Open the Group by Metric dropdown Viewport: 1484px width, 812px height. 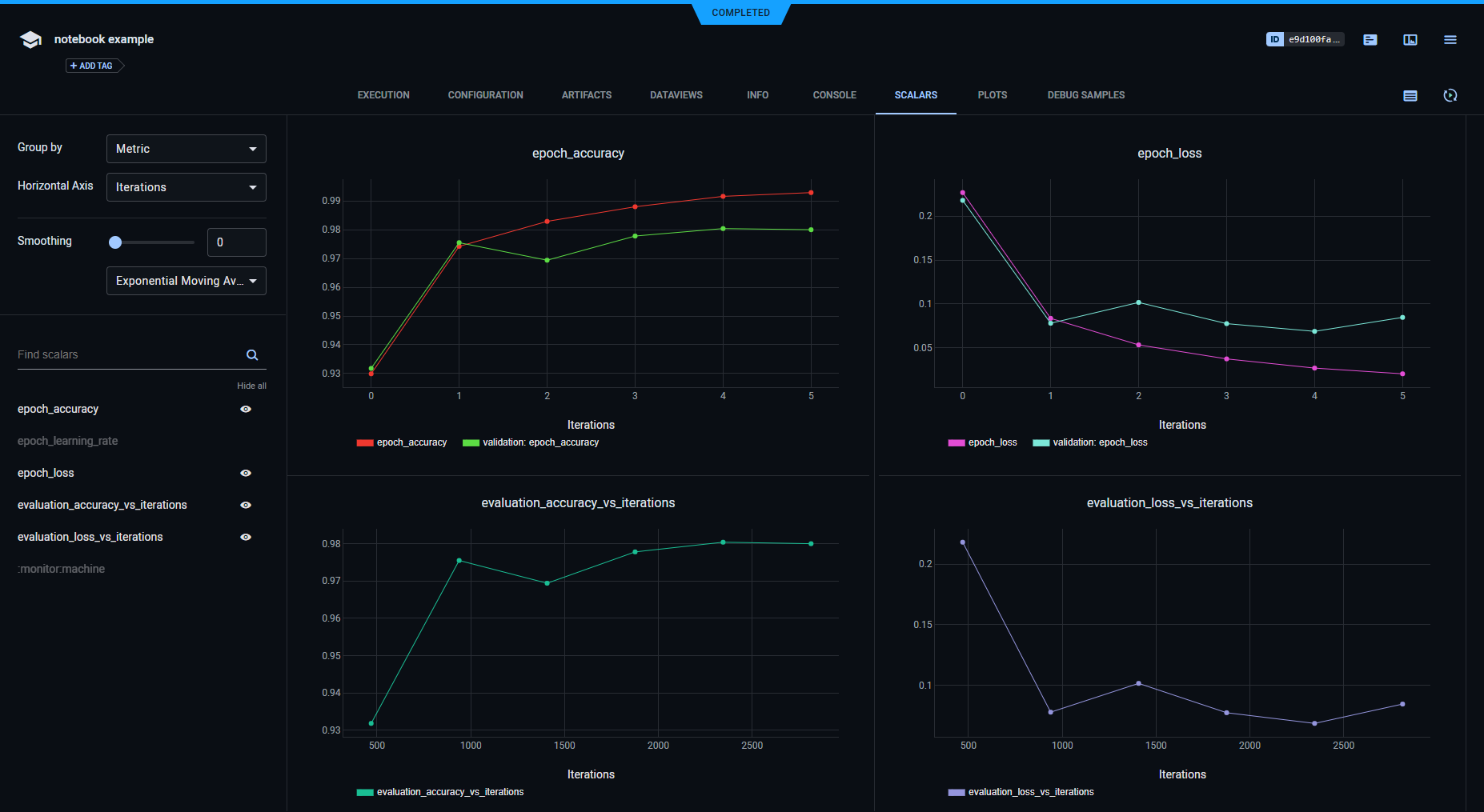click(186, 149)
